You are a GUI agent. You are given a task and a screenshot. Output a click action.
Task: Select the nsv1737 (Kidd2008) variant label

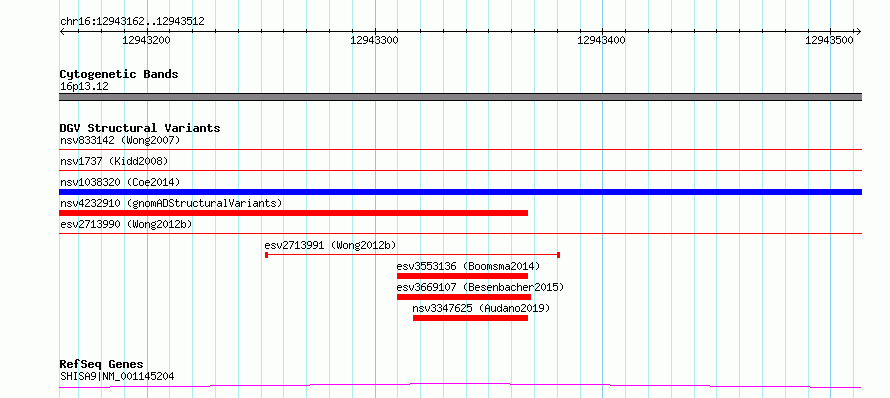pos(114,161)
